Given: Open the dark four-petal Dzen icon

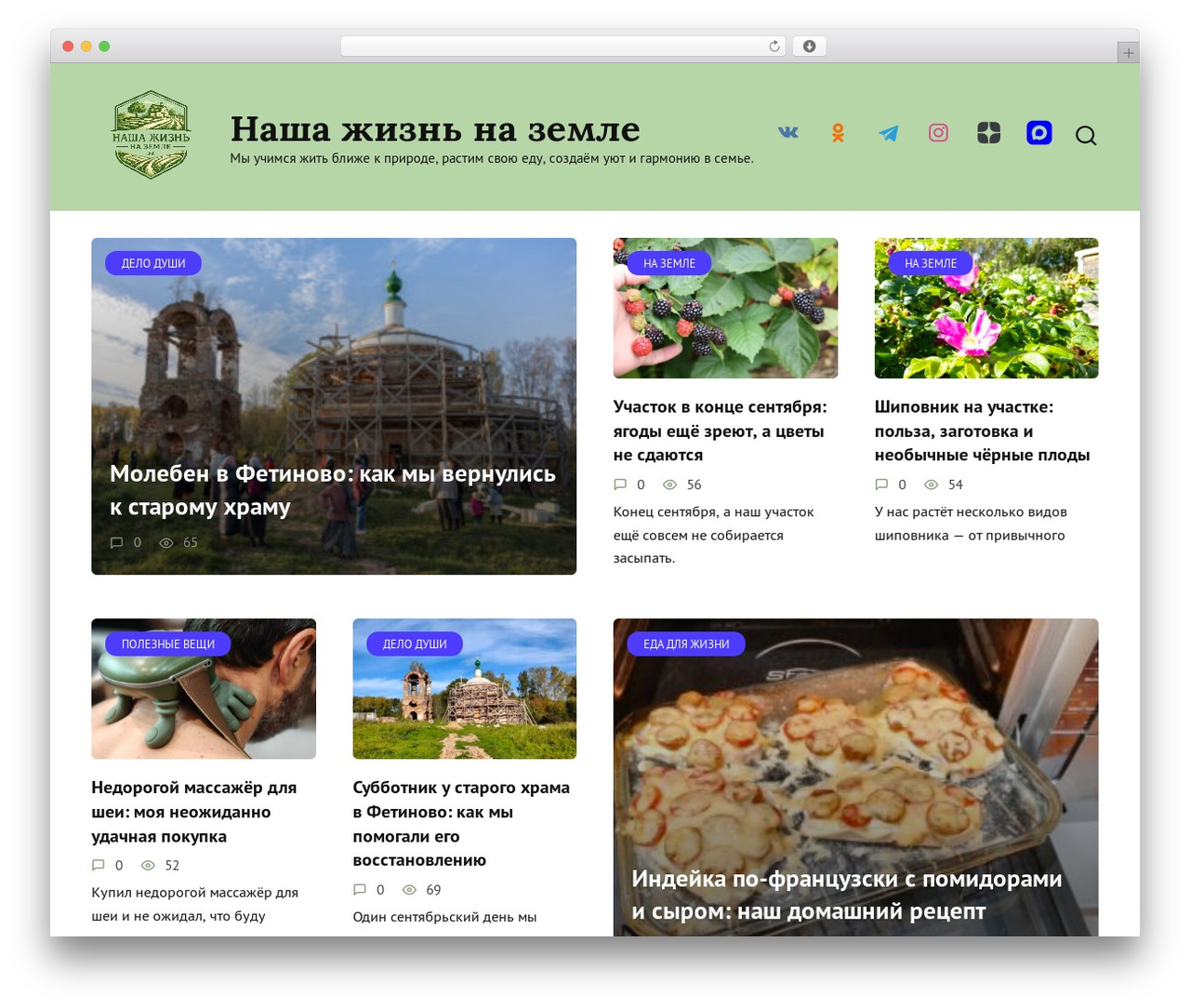Looking at the screenshot, I should pyautogui.click(x=989, y=133).
